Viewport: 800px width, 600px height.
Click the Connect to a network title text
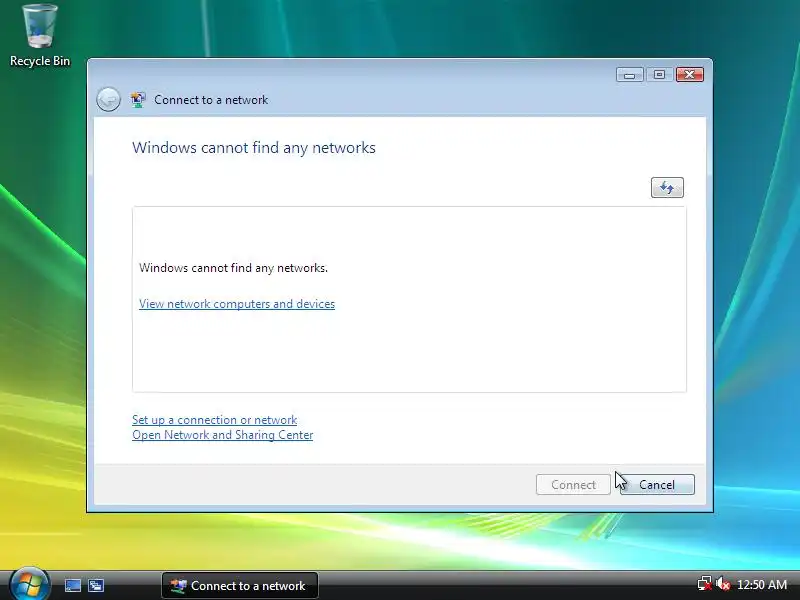coord(211,99)
